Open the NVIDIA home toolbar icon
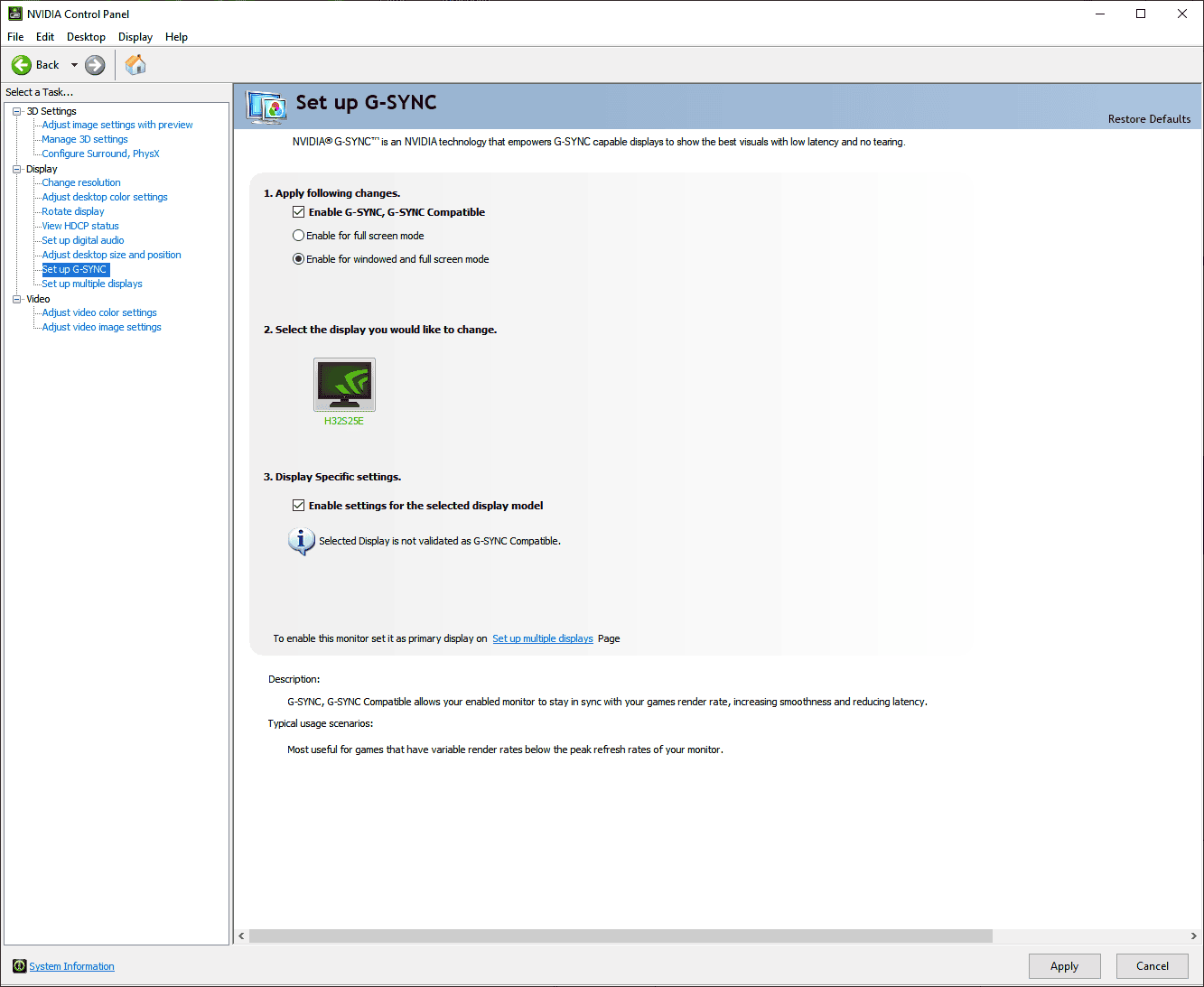This screenshot has width=1204, height=987. click(135, 64)
